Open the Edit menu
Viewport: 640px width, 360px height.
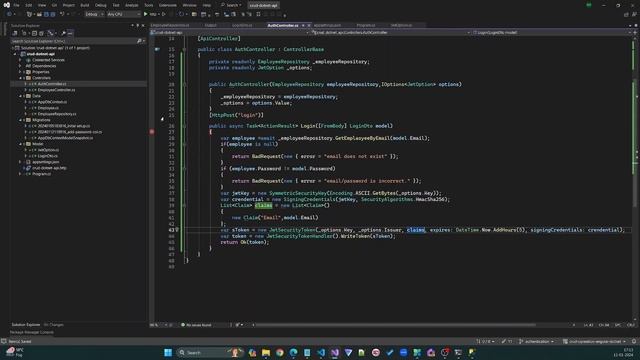[x=29, y=5]
